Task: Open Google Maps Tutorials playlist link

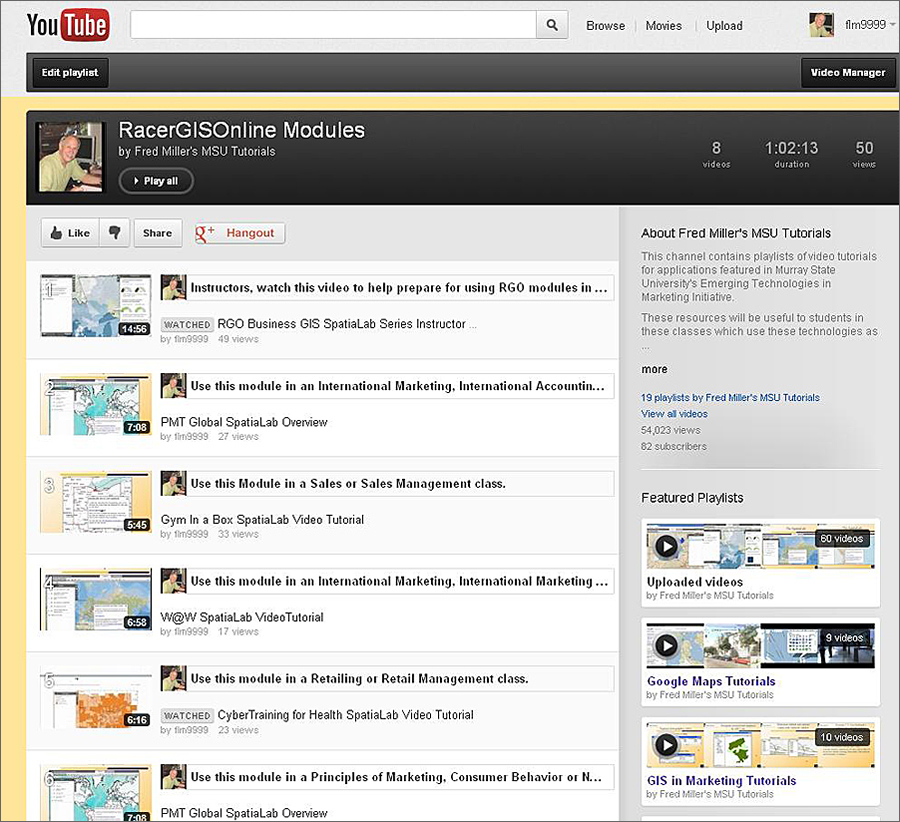Action: click(x=711, y=681)
